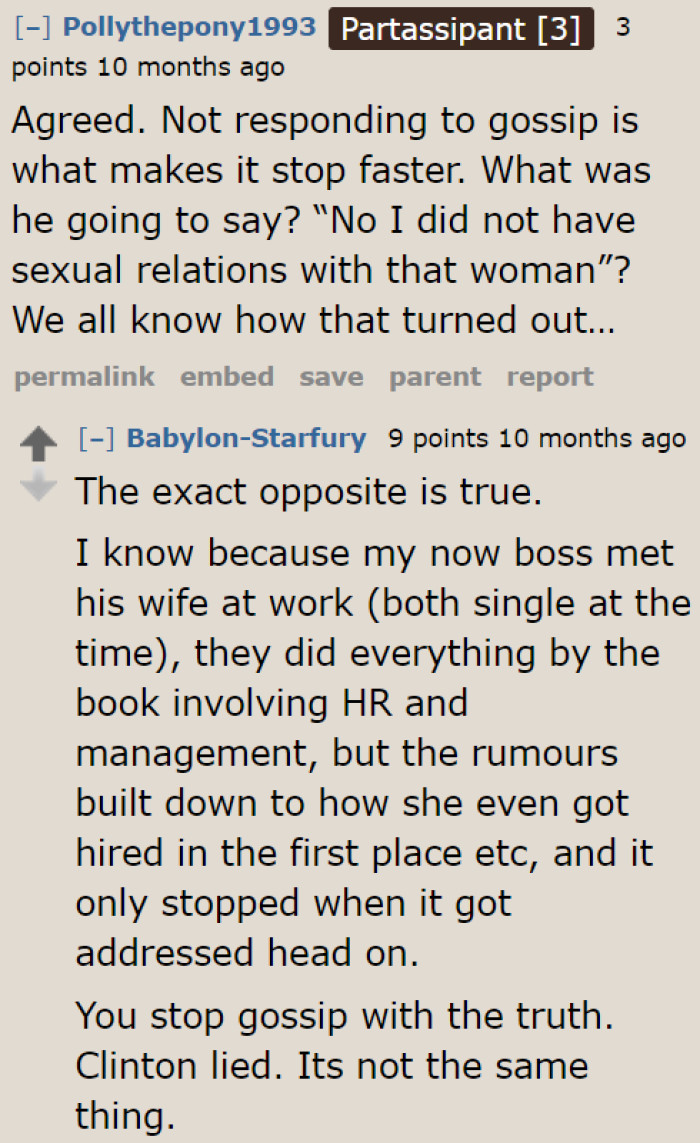Select the Partassipant [3] flair badge
Image resolution: width=700 pixels, height=1143 pixels.
[x=460, y=28]
